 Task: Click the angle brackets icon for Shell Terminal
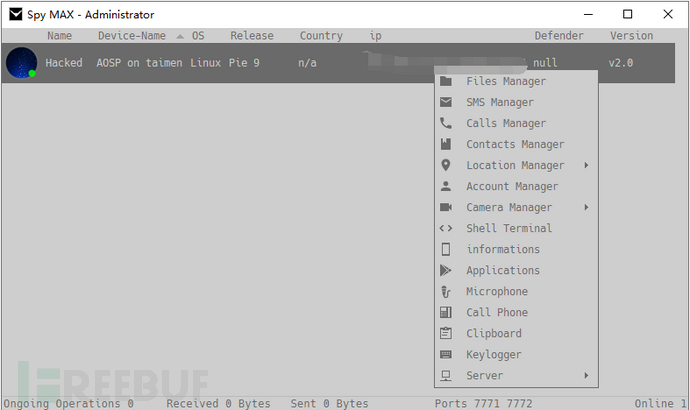[x=446, y=228]
